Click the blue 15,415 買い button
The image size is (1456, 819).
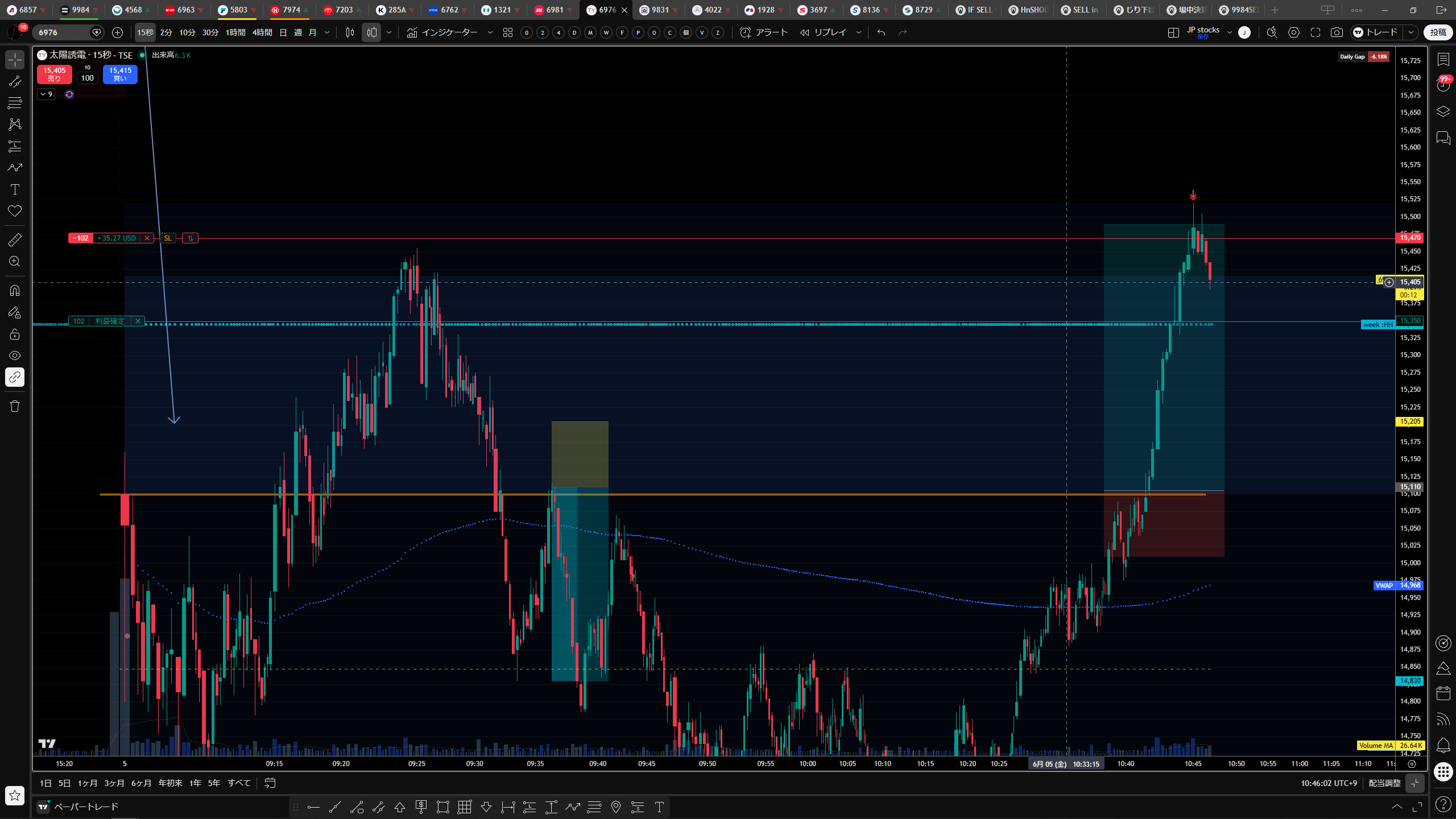[x=120, y=74]
